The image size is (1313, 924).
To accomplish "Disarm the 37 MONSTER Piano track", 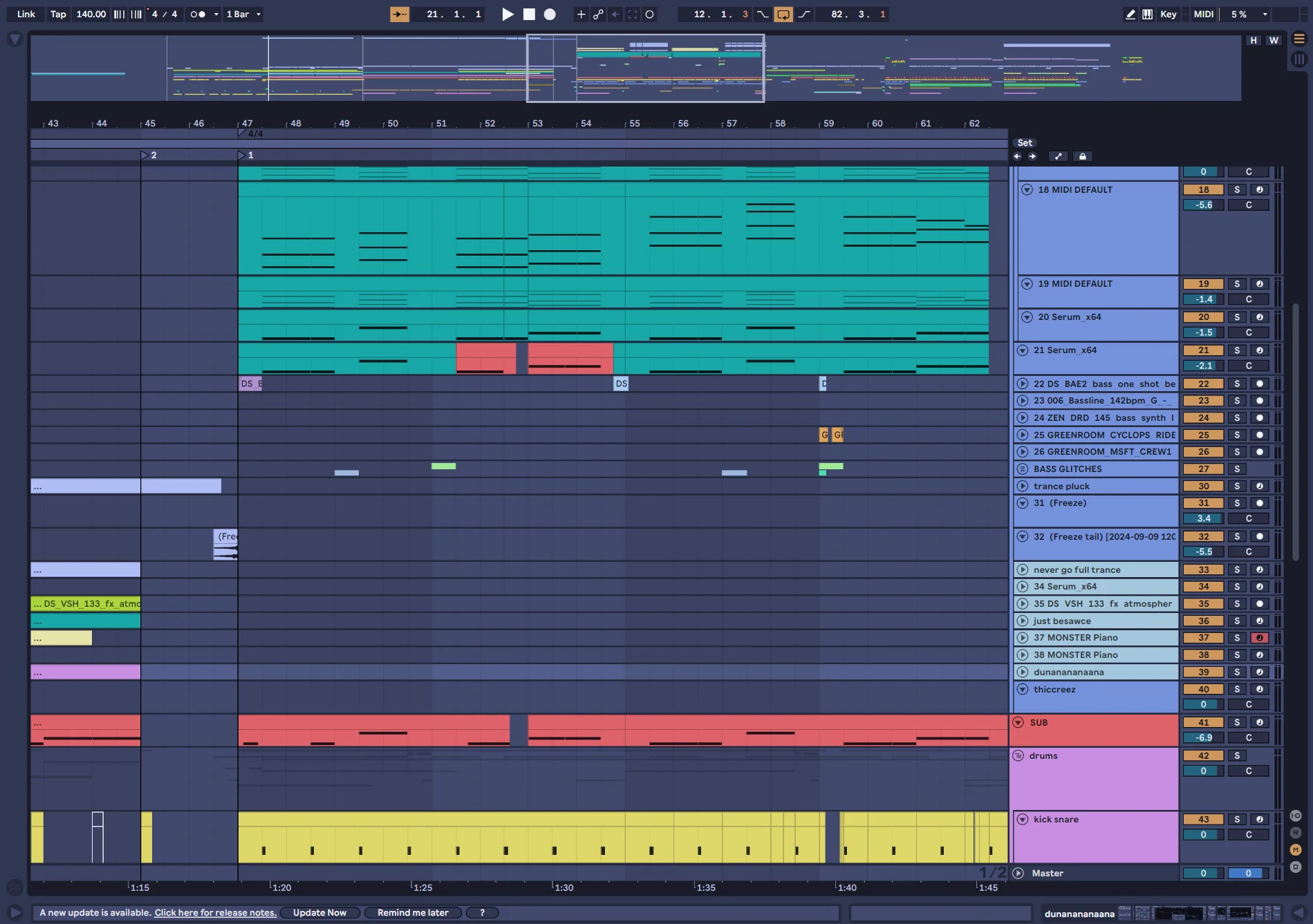I will (1260, 638).
